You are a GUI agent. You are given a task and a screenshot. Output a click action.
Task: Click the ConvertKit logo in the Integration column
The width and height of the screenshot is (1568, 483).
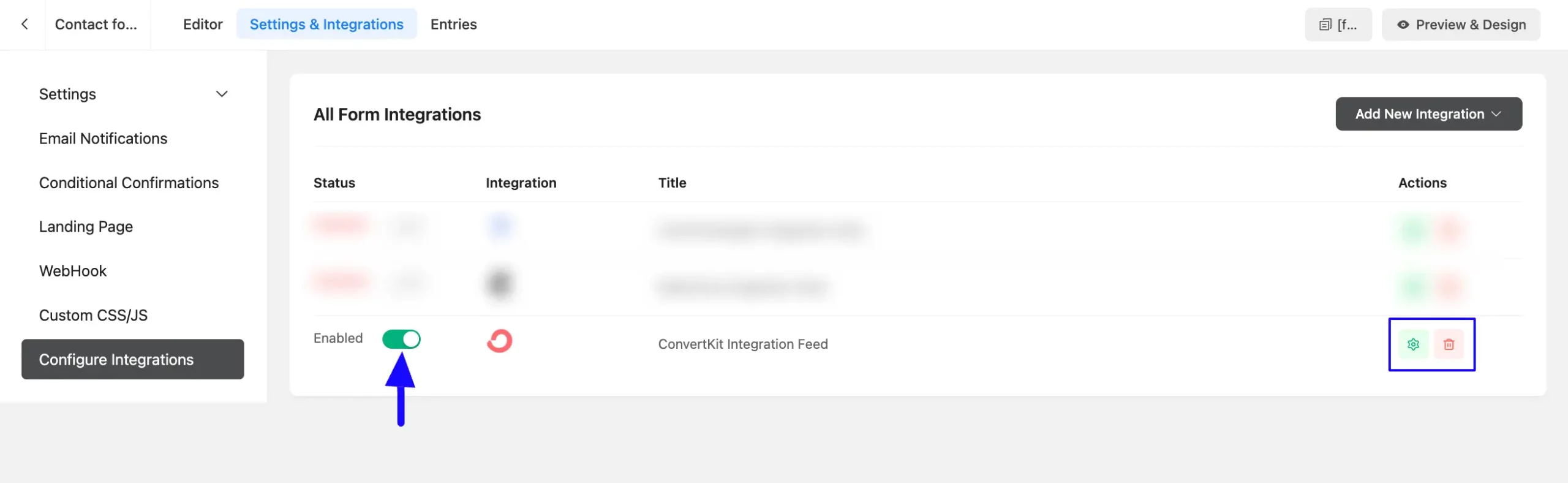500,341
